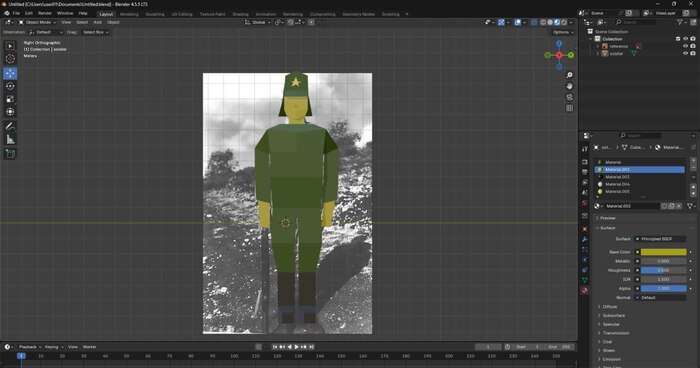This screenshot has width=700, height=368.
Task: Pick the Rotate tool
Action: click(10, 86)
